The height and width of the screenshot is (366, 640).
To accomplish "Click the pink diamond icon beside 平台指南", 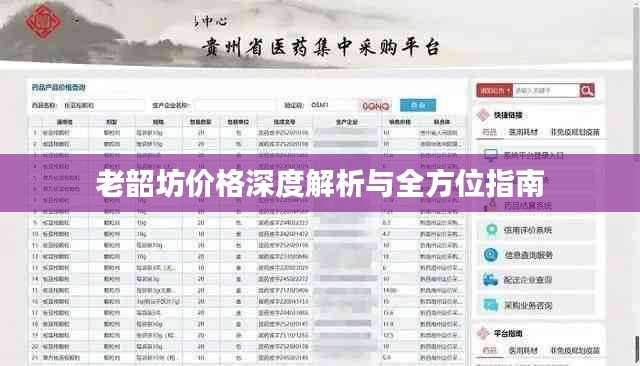I will click(483, 333).
